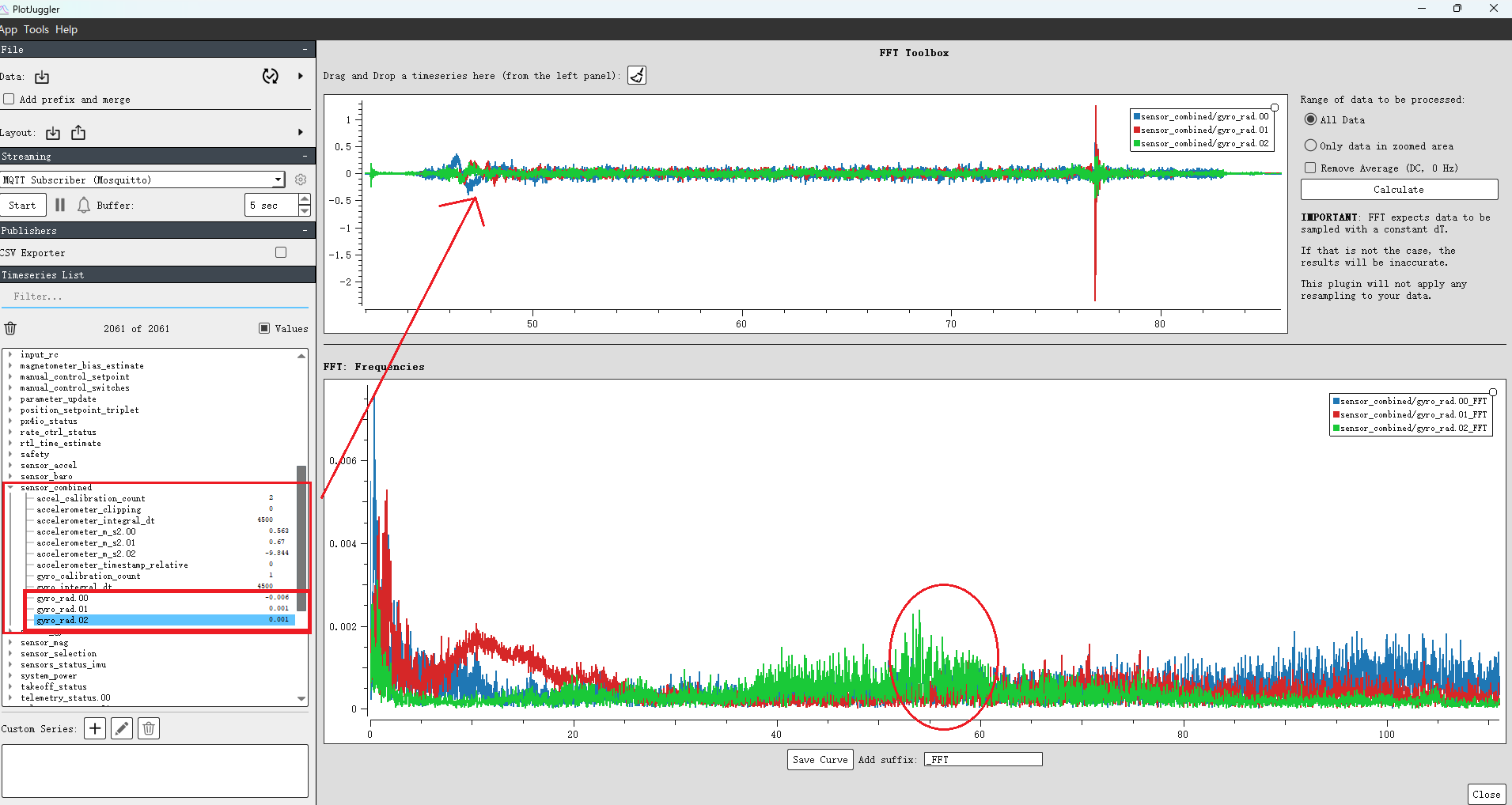Image resolution: width=1512 pixels, height=805 pixels.
Task: Check Remove Average (DC, 0 Hz)
Action: [1310, 168]
